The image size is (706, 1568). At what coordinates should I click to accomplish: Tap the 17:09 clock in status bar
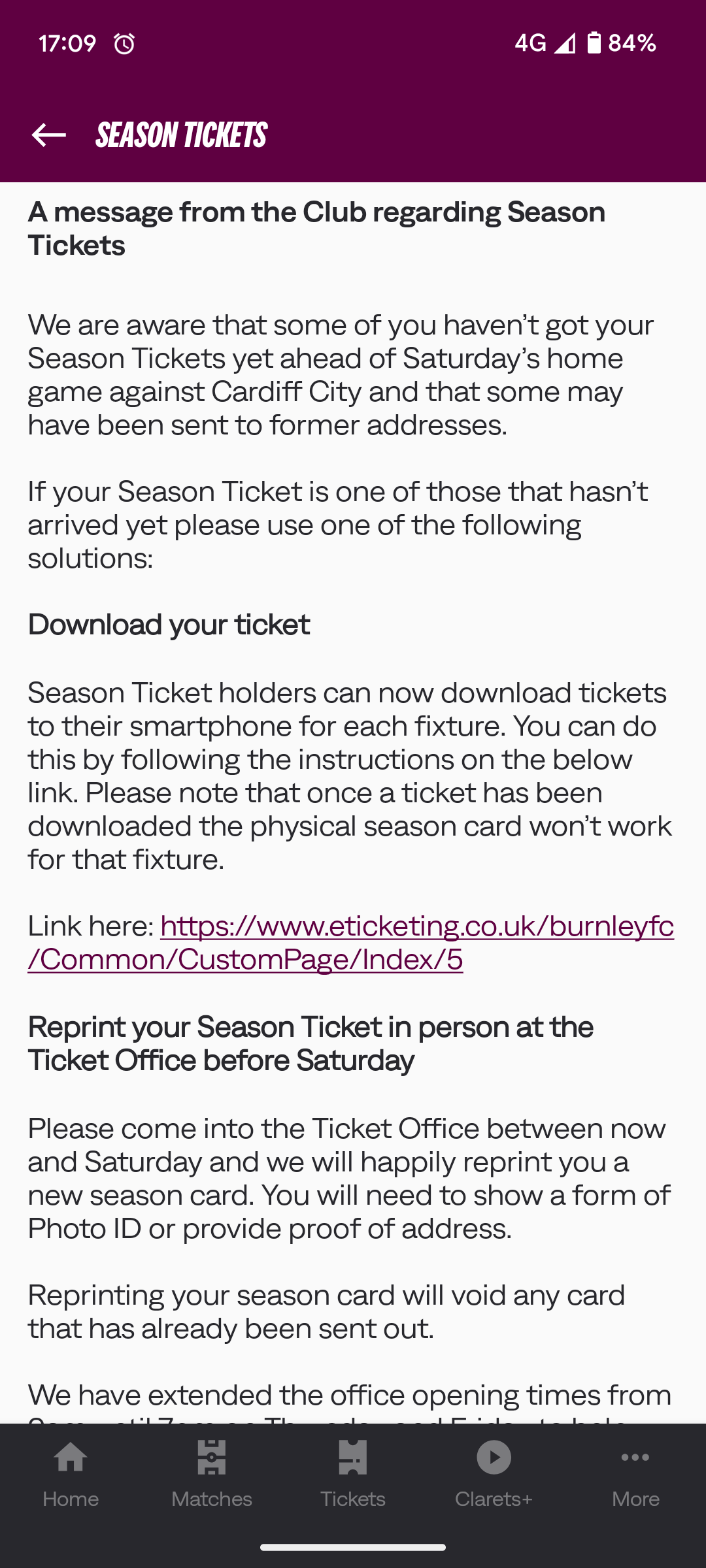click(67, 43)
